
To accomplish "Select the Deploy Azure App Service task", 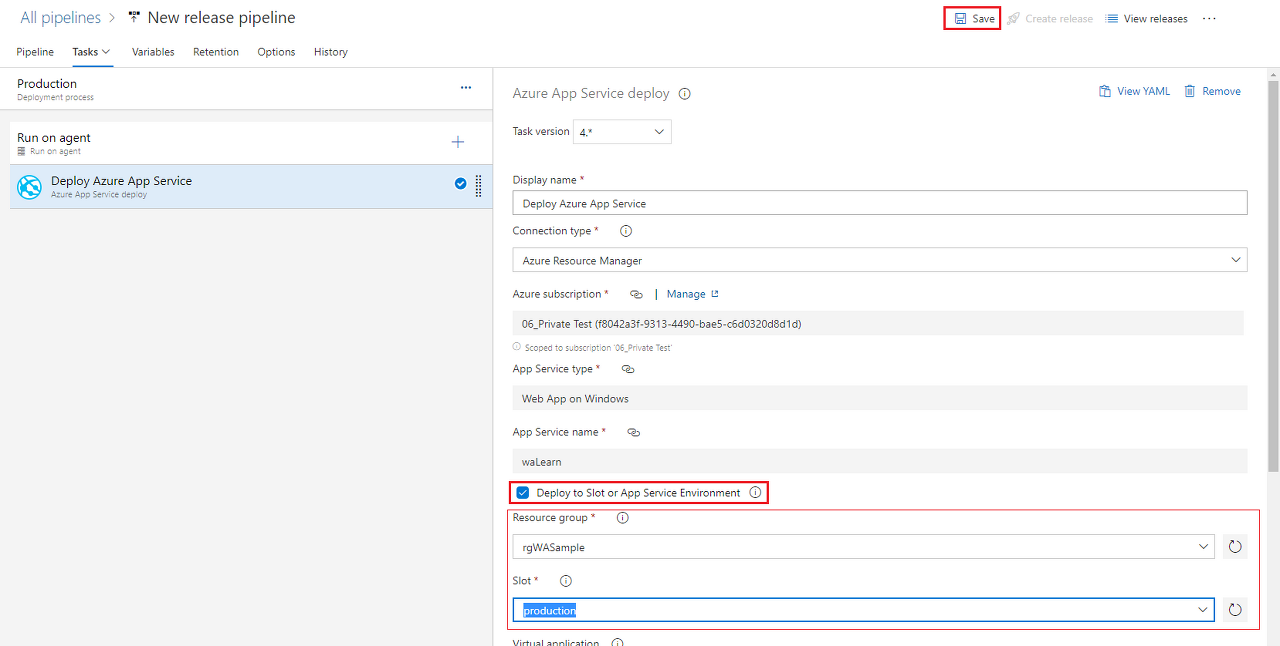I will pyautogui.click(x=251, y=187).
